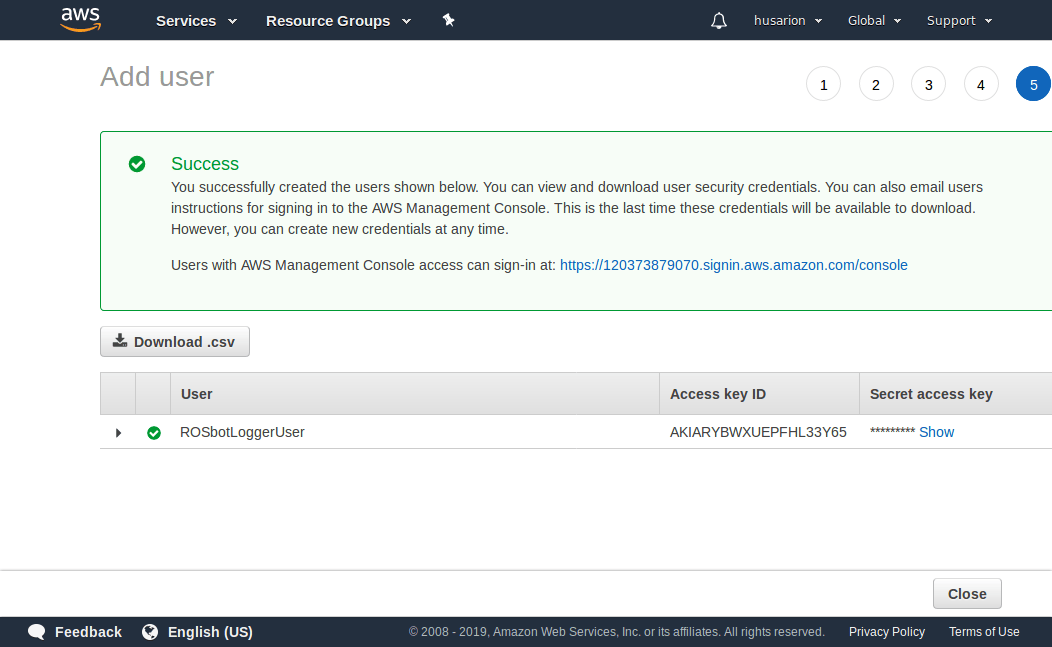Open the Privacy Policy link
Viewport: 1052px width, 647px height.
(886, 632)
